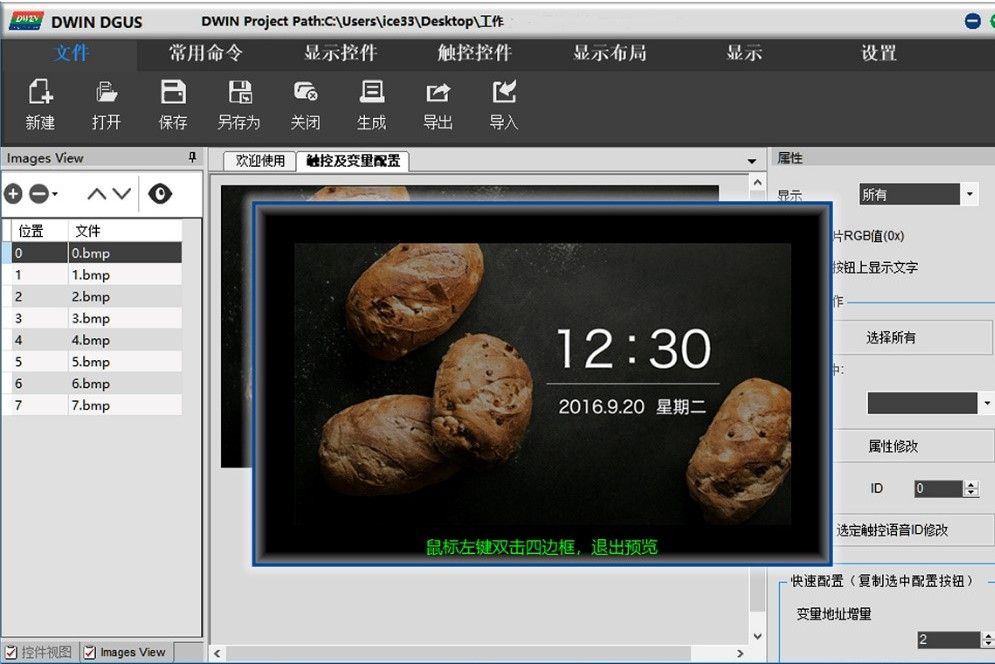Screen dimensions: 995x664
Task: Select 3.bmp in the image list
Action: tap(92, 318)
